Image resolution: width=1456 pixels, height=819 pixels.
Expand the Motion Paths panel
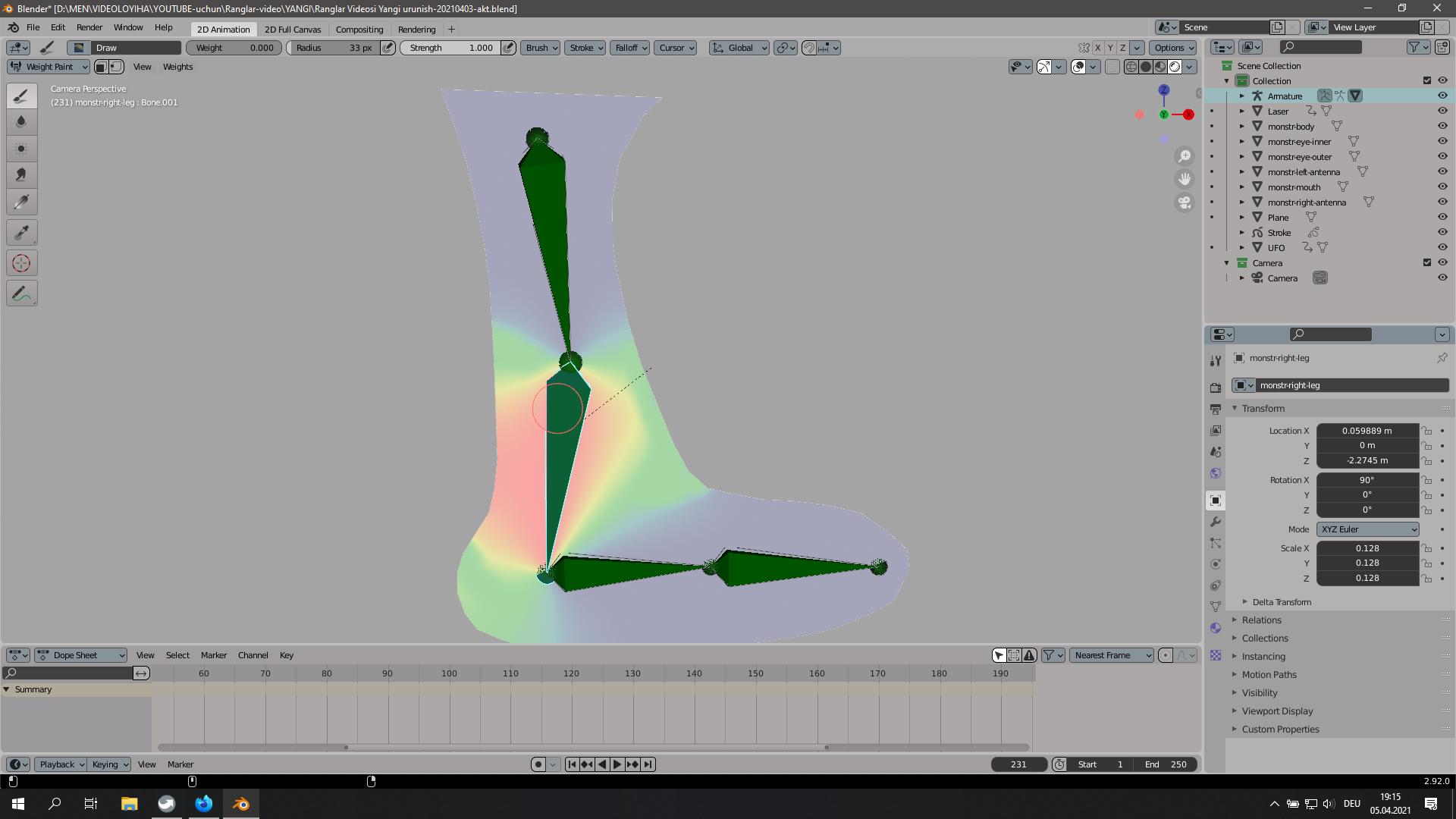1269,675
